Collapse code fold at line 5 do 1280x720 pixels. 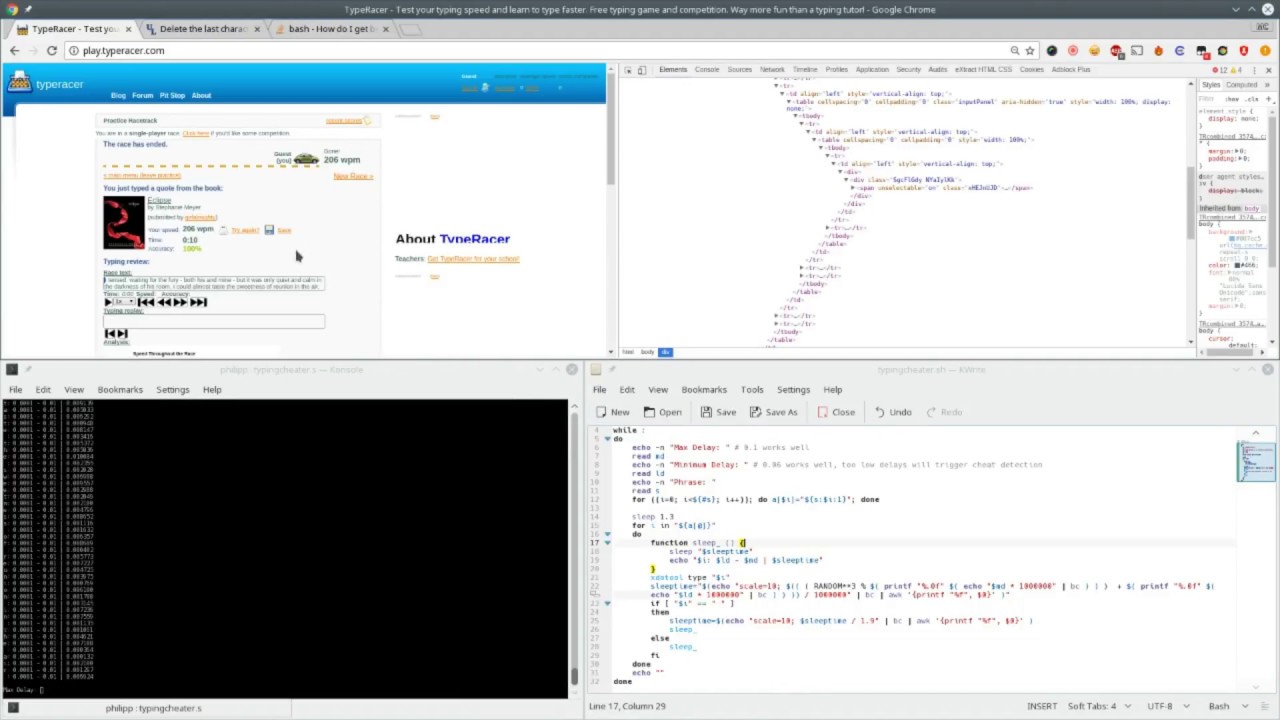[x=607, y=438]
